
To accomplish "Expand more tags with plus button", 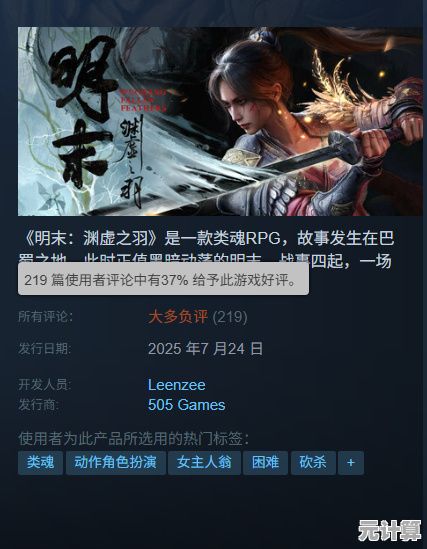I will (351, 463).
